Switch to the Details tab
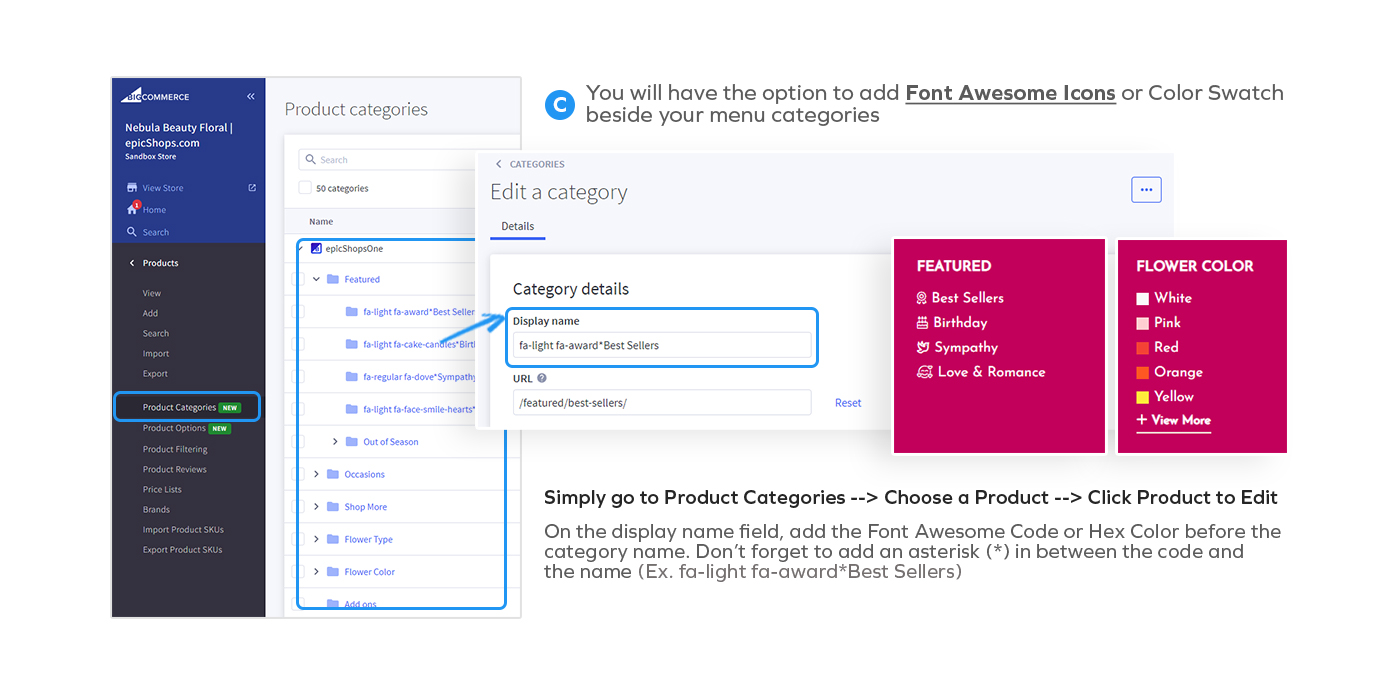1400x680 pixels. tap(517, 227)
